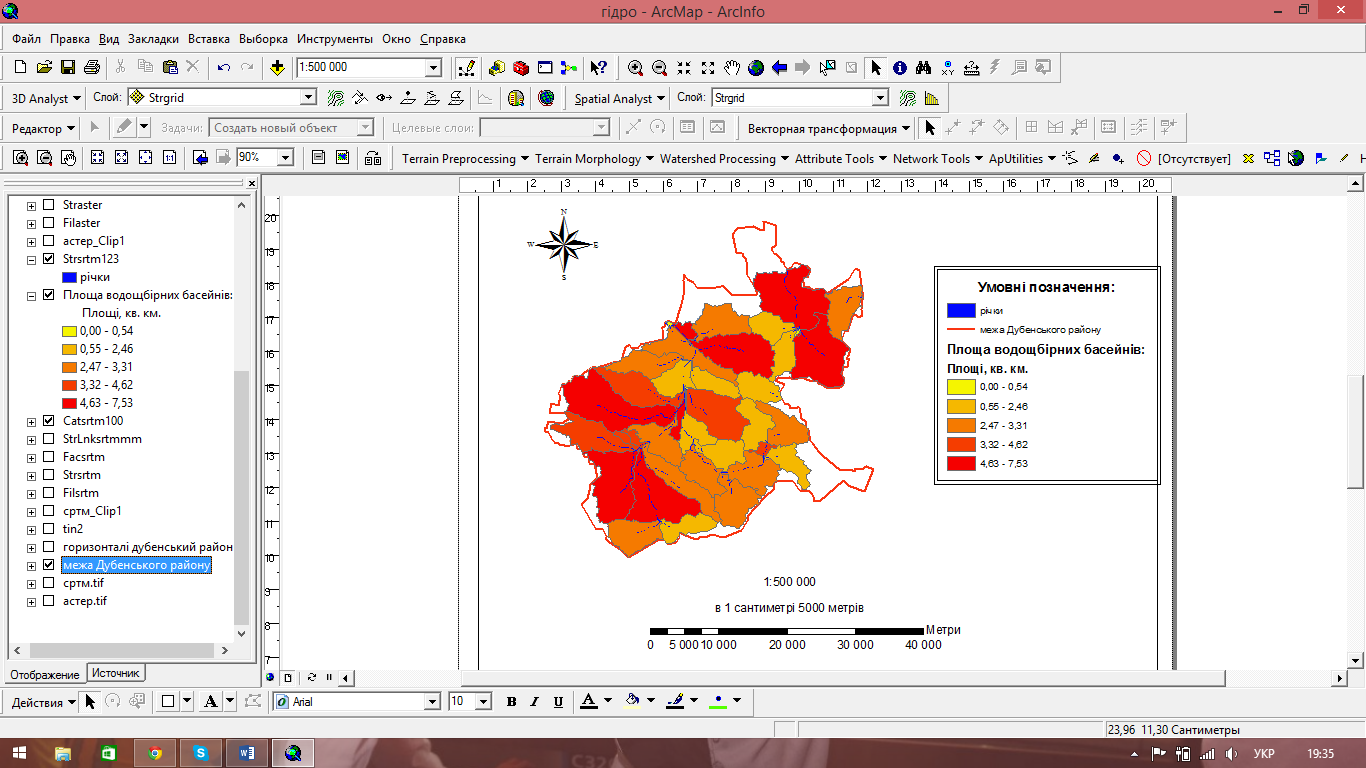The image size is (1366, 768).
Task: Switch to the Источник tab
Action: coord(117,673)
